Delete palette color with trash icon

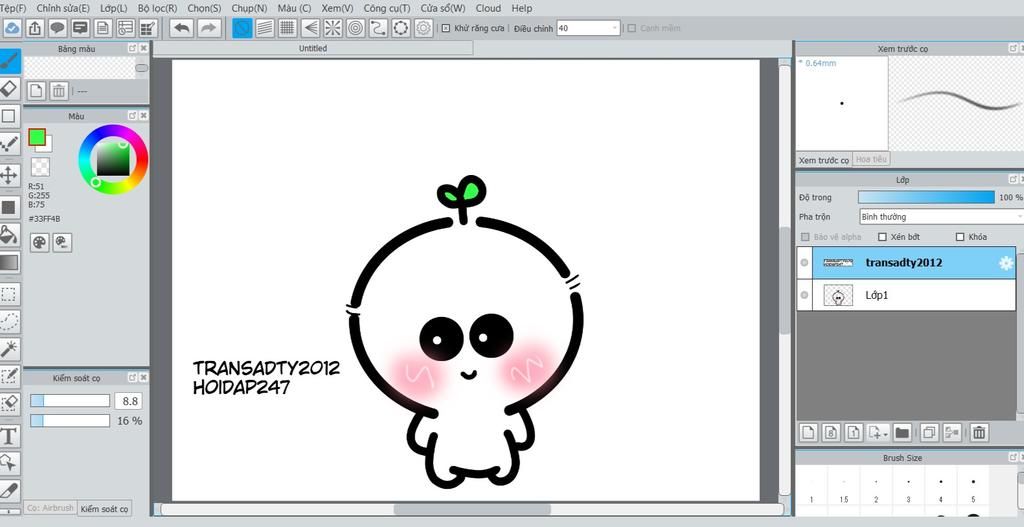coord(59,91)
